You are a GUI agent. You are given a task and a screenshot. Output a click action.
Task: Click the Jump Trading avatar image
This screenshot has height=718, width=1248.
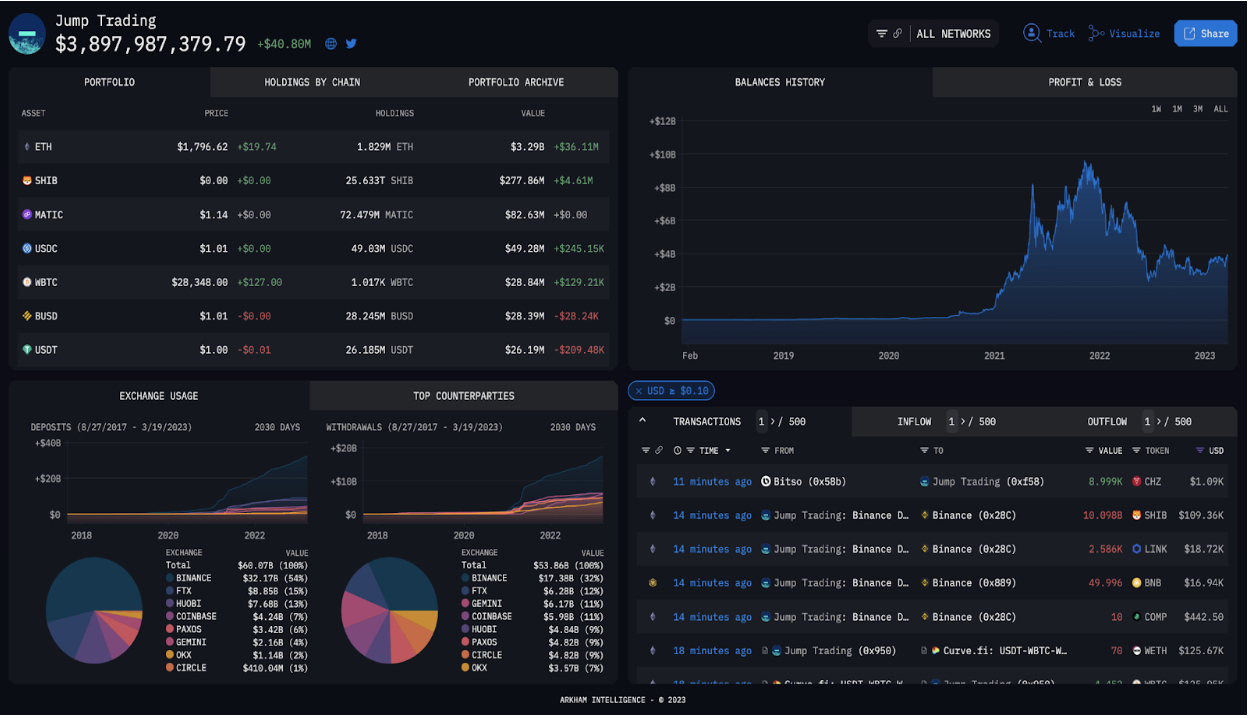tap(27, 33)
